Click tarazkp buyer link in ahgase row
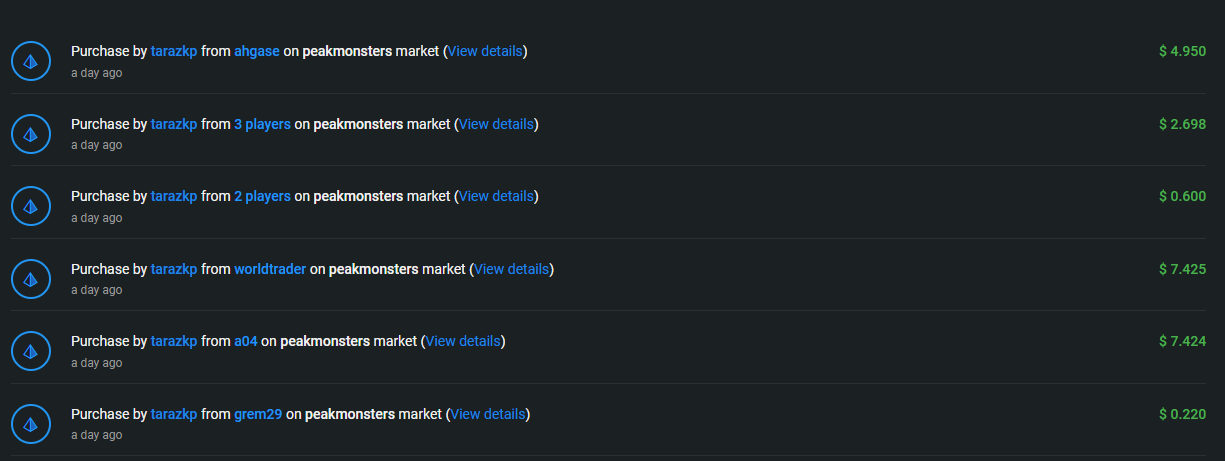Screen dimensions: 1225x461 tap(174, 51)
